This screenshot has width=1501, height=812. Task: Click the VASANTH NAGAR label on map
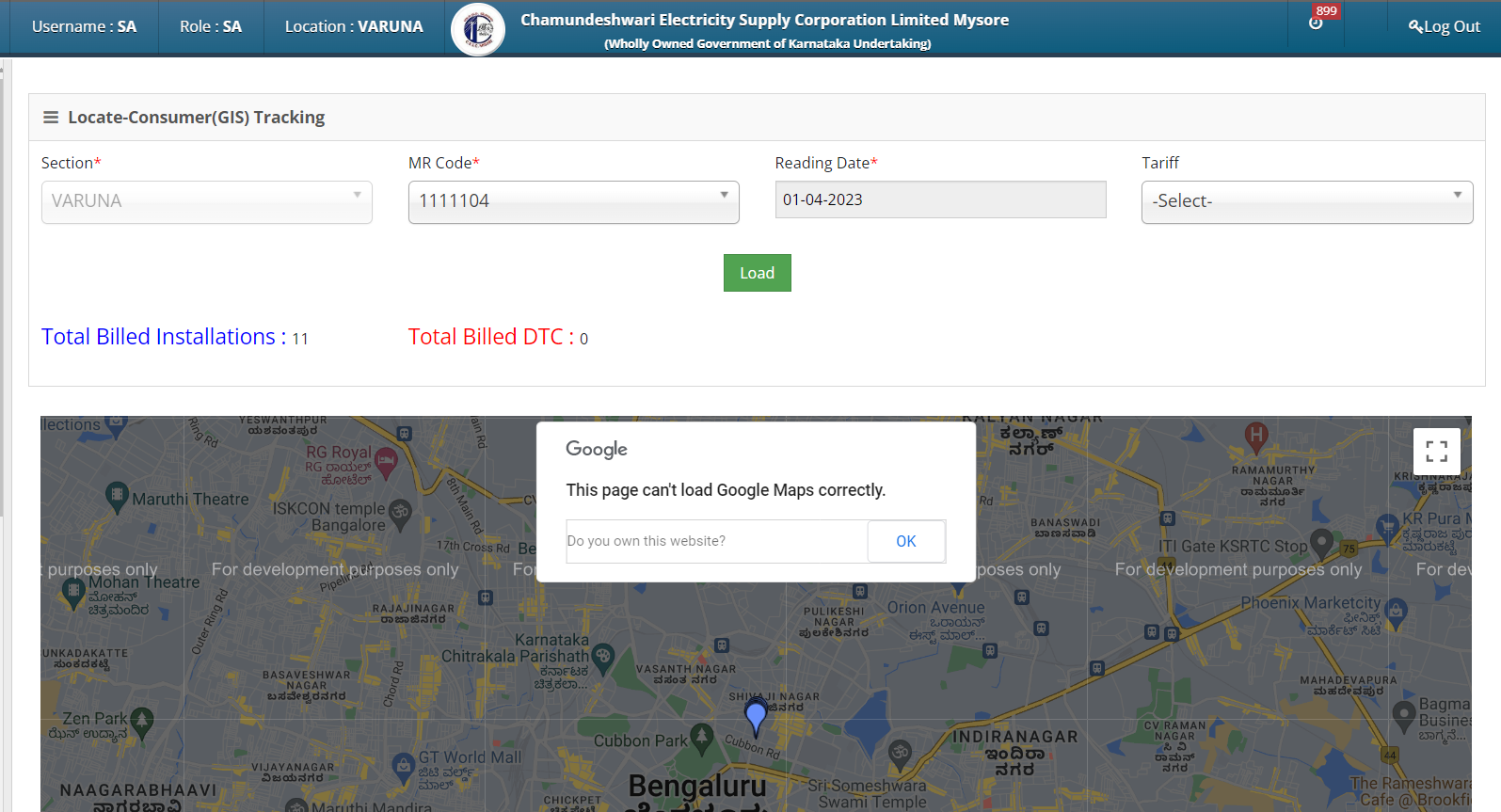pyautogui.click(x=686, y=669)
